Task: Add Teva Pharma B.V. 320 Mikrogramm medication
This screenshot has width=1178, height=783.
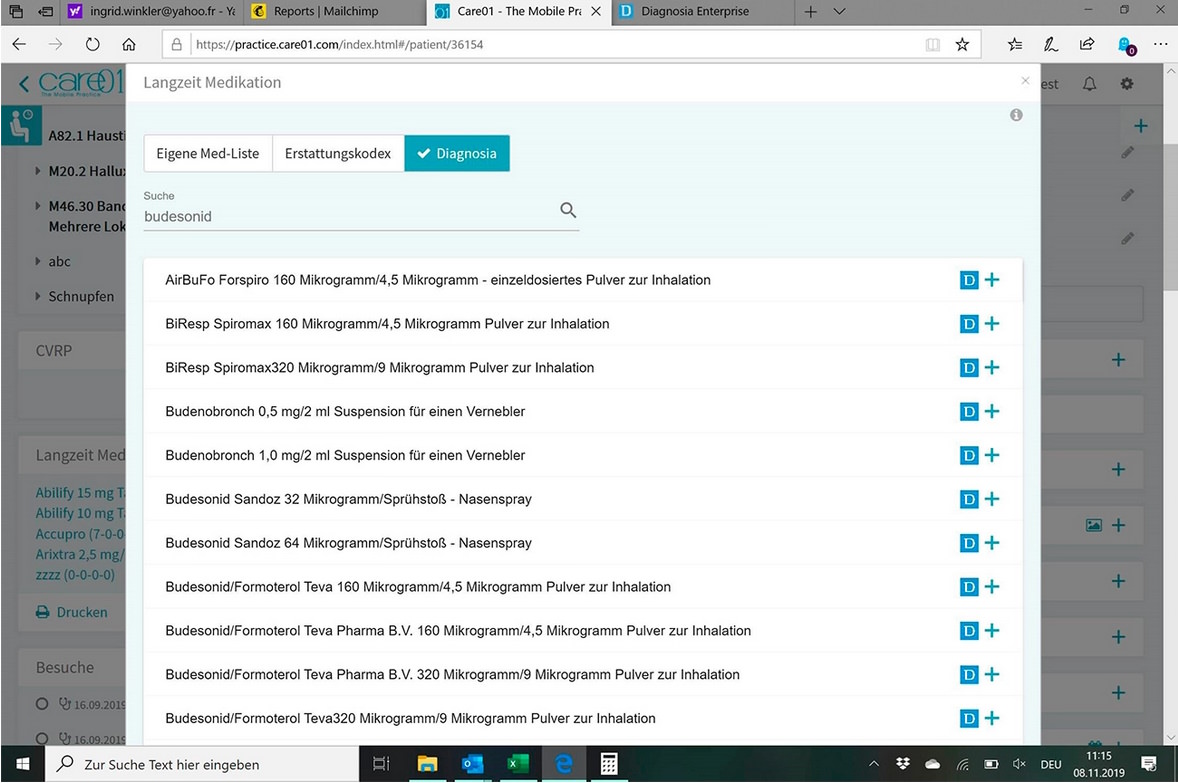Action: click(x=992, y=674)
